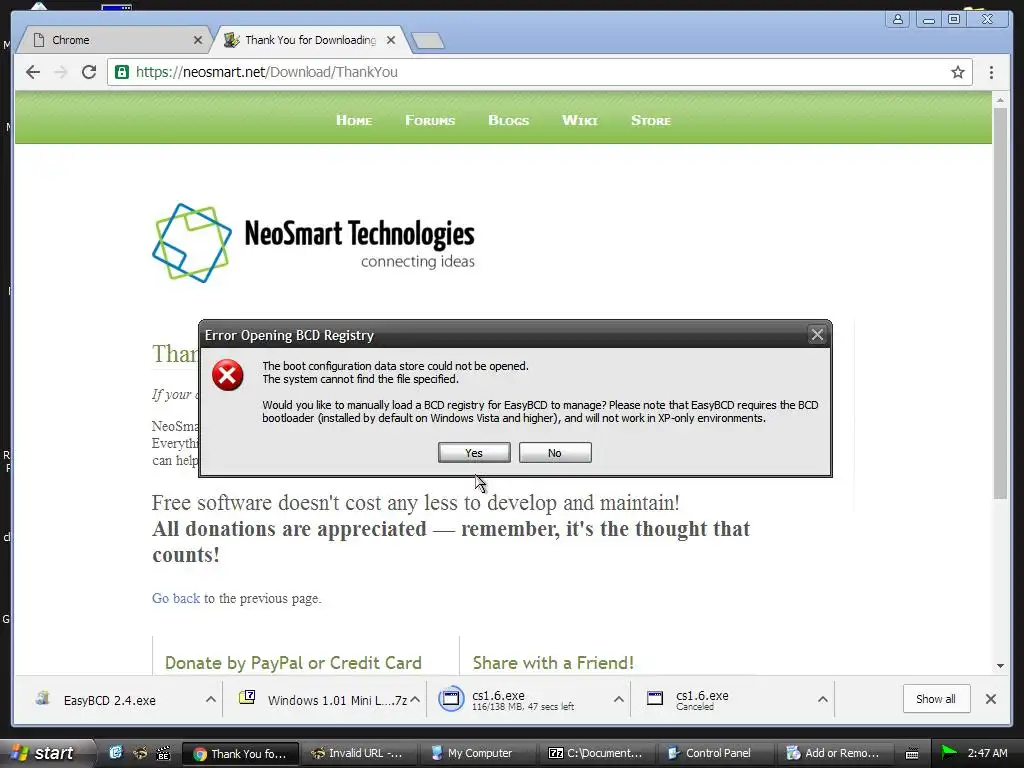Close the Chrome tab
This screenshot has height=768, width=1024.
(198, 40)
